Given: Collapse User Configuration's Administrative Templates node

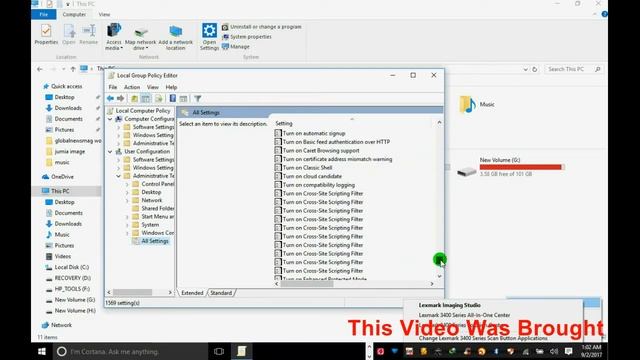Looking at the screenshot, I should (x=118, y=176).
